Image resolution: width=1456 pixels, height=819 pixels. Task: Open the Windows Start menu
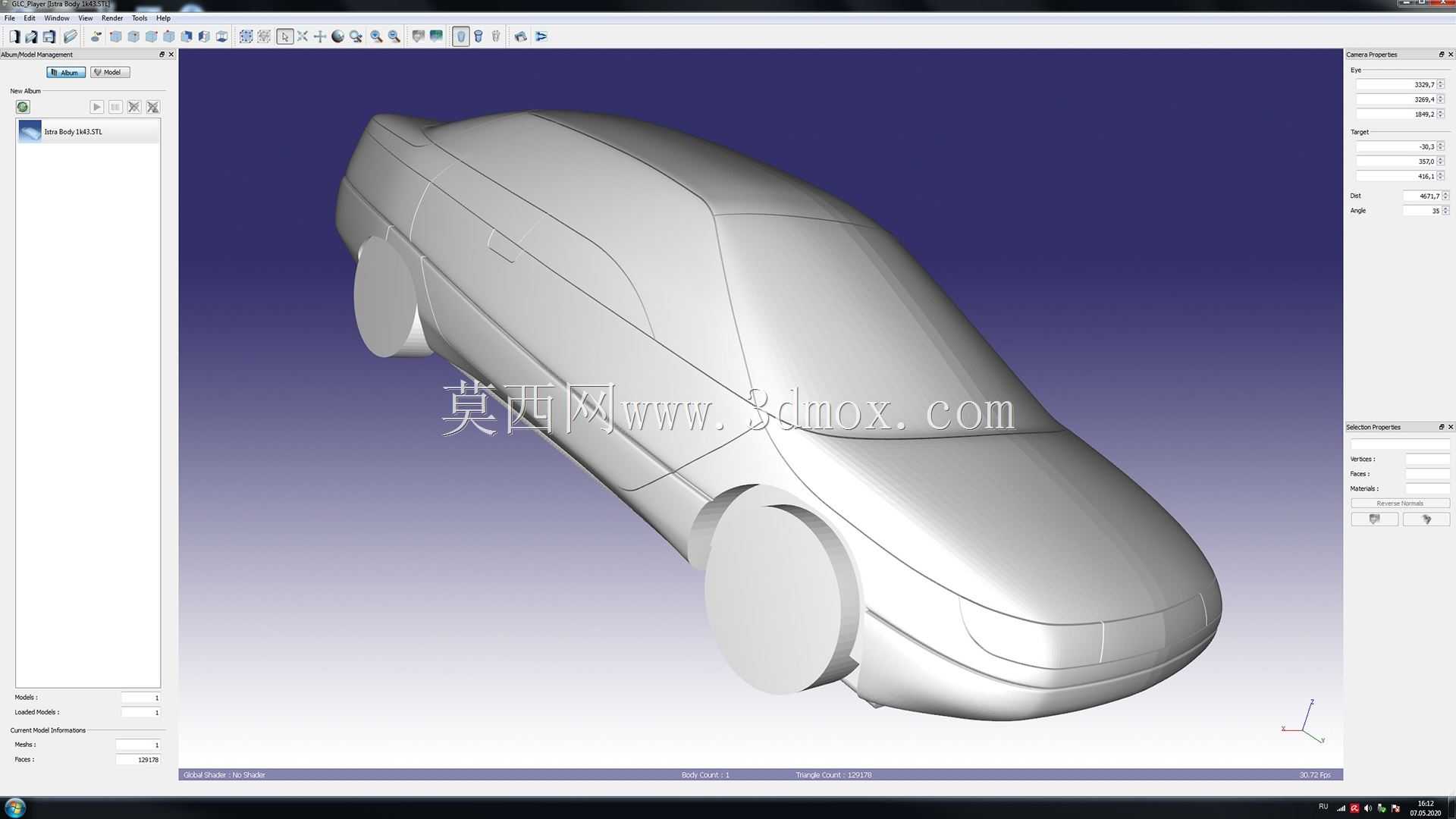click(14, 807)
